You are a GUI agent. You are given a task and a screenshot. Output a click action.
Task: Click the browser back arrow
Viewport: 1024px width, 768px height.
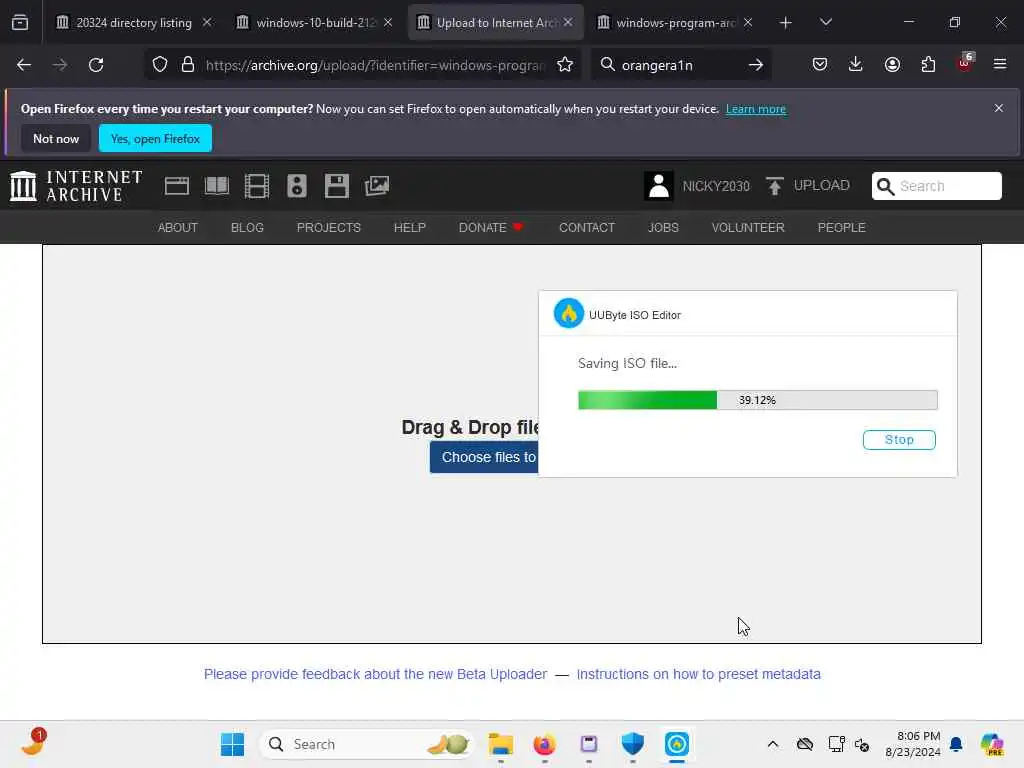tap(24, 65)
